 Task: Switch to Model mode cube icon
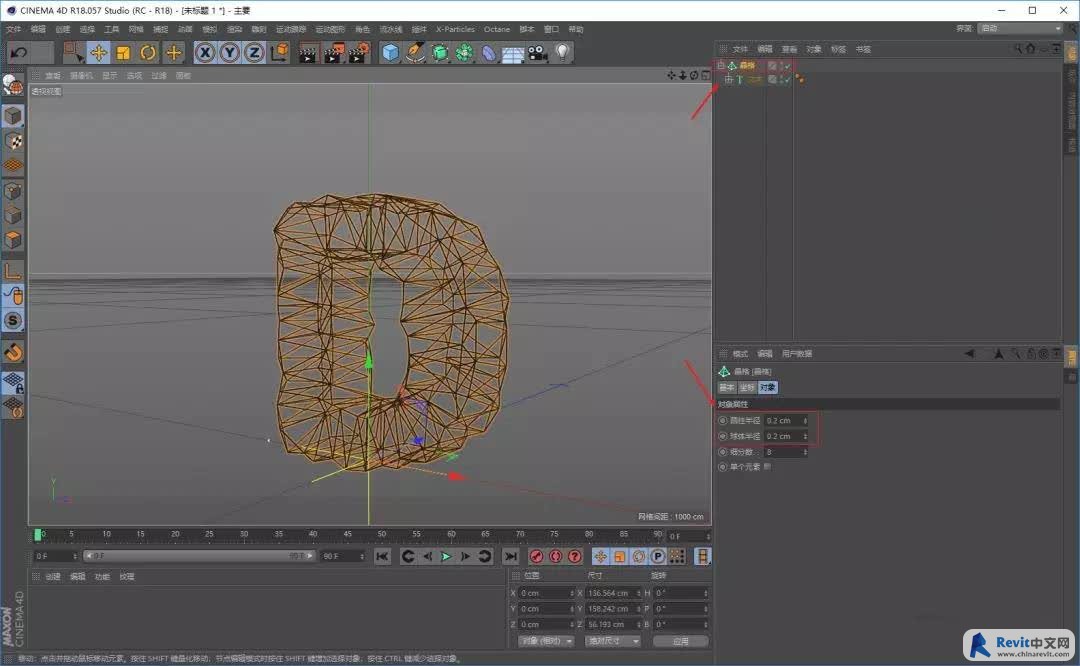(13, 116)
